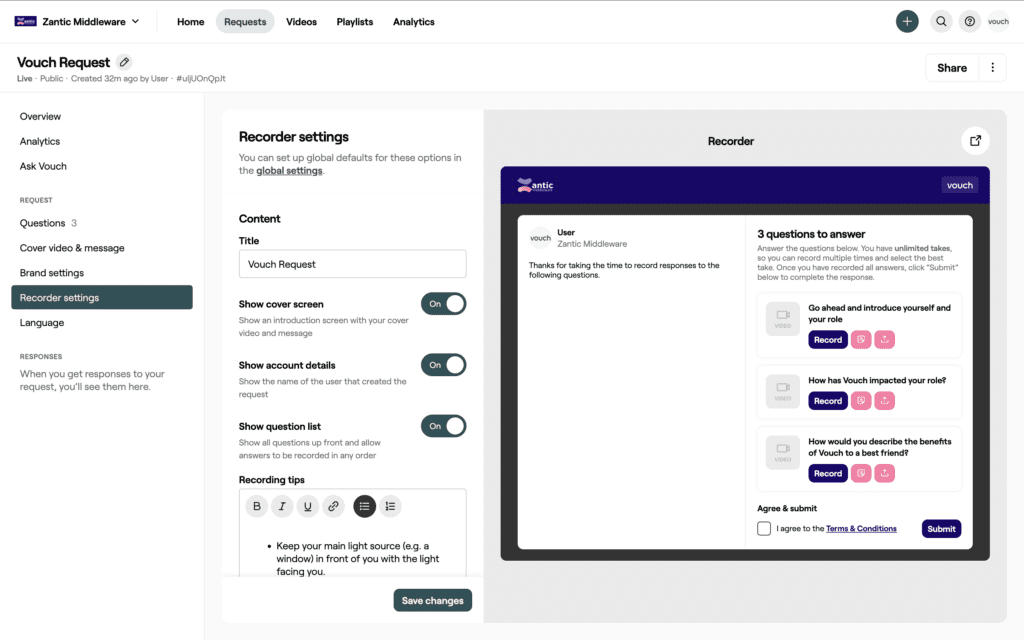Go to the Home tab
This screenshot has width=1024, height=640.
[x=190, y=22]
